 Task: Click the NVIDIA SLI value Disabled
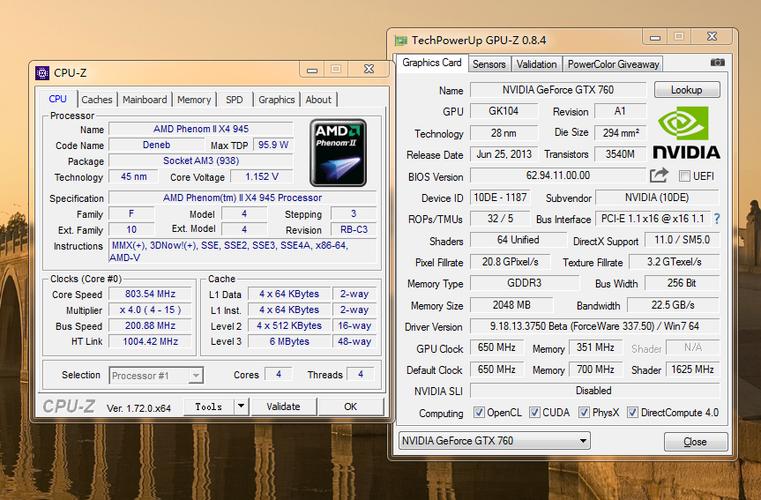tap(595, 390)
